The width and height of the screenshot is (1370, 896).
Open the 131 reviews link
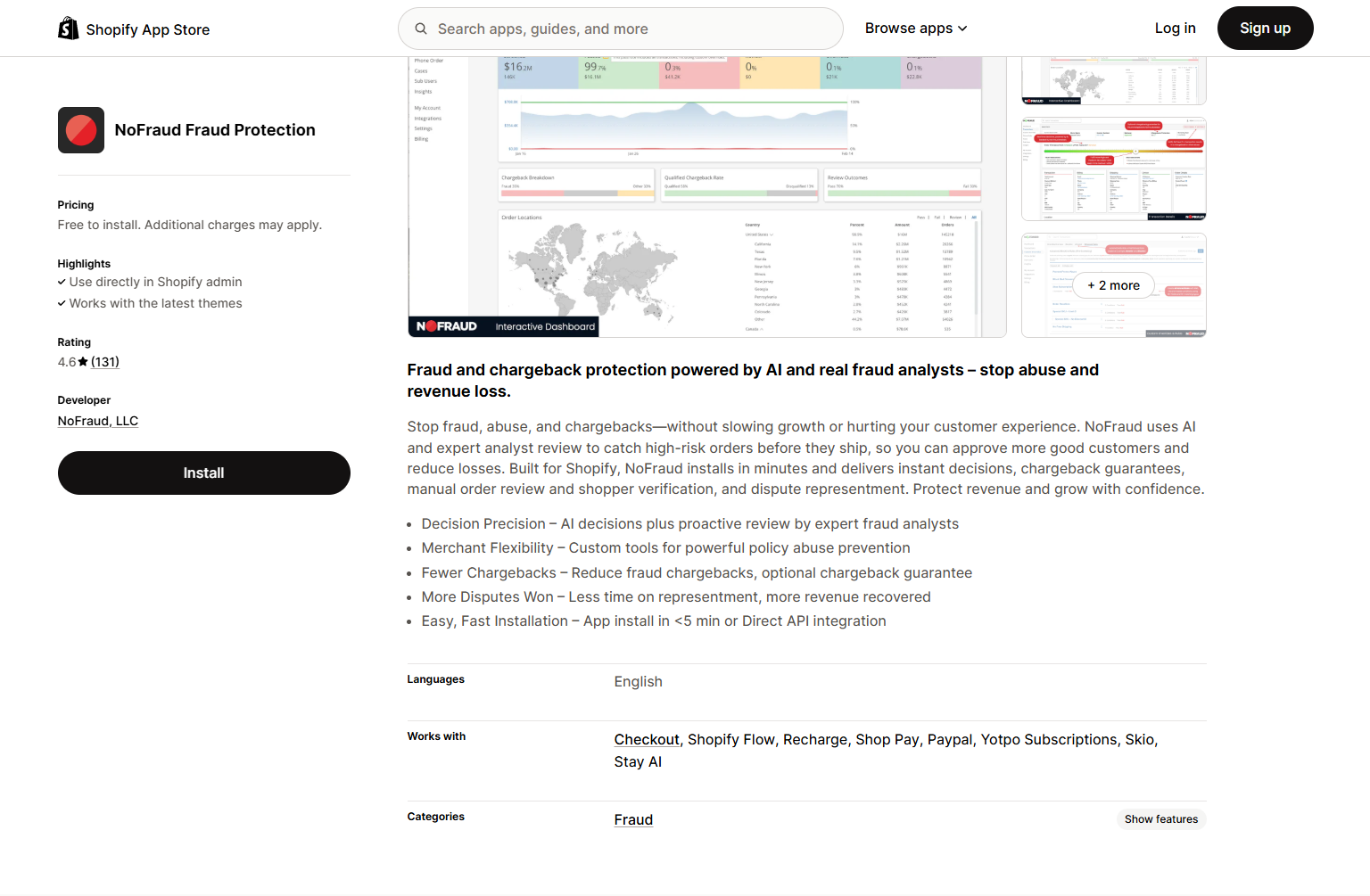pyautogui.click(x=105, y=362)
